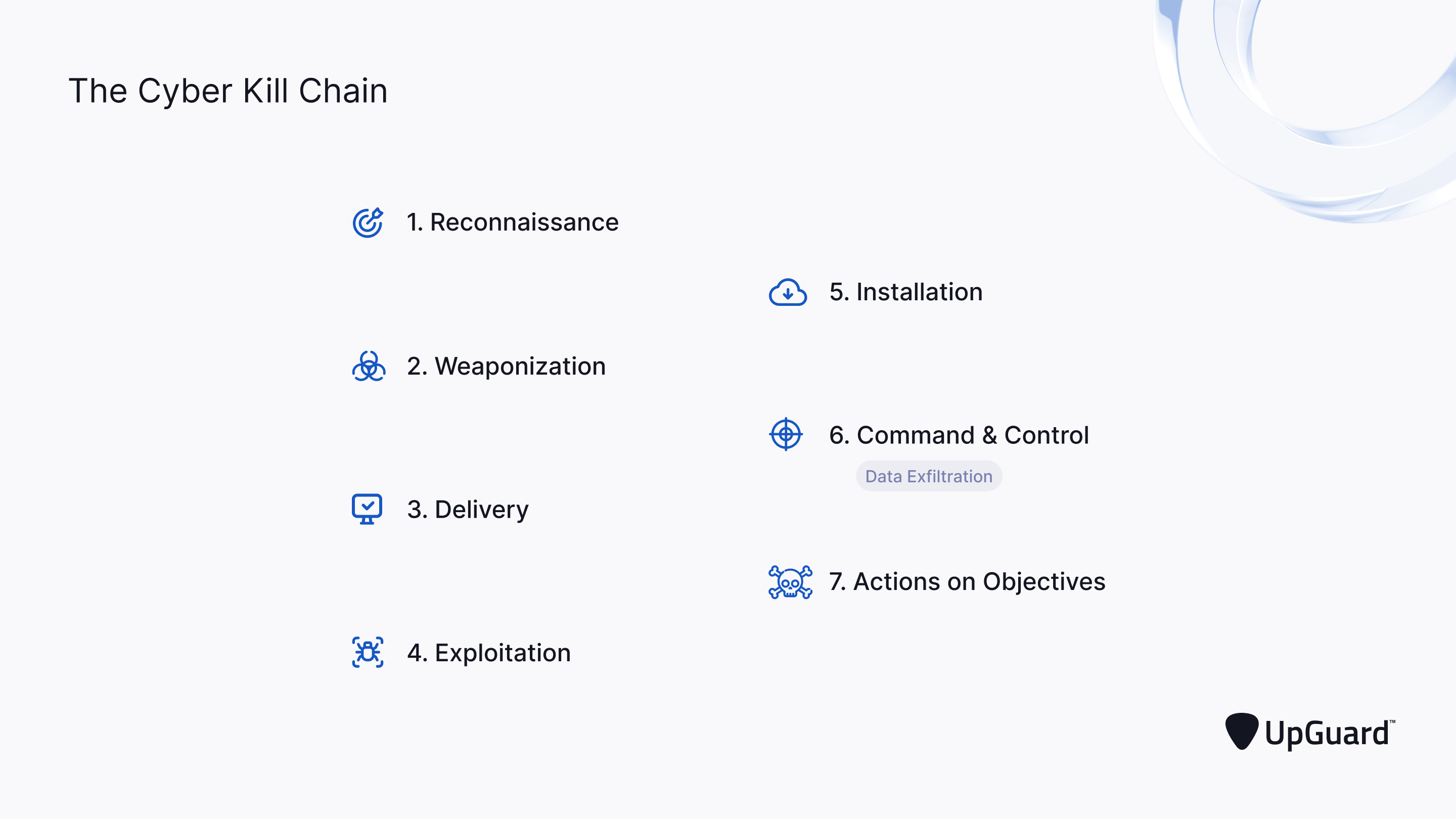Click the '2. Weaponization' text
This screenshot has height=819, width=1456.
click(x=507, y=366)
